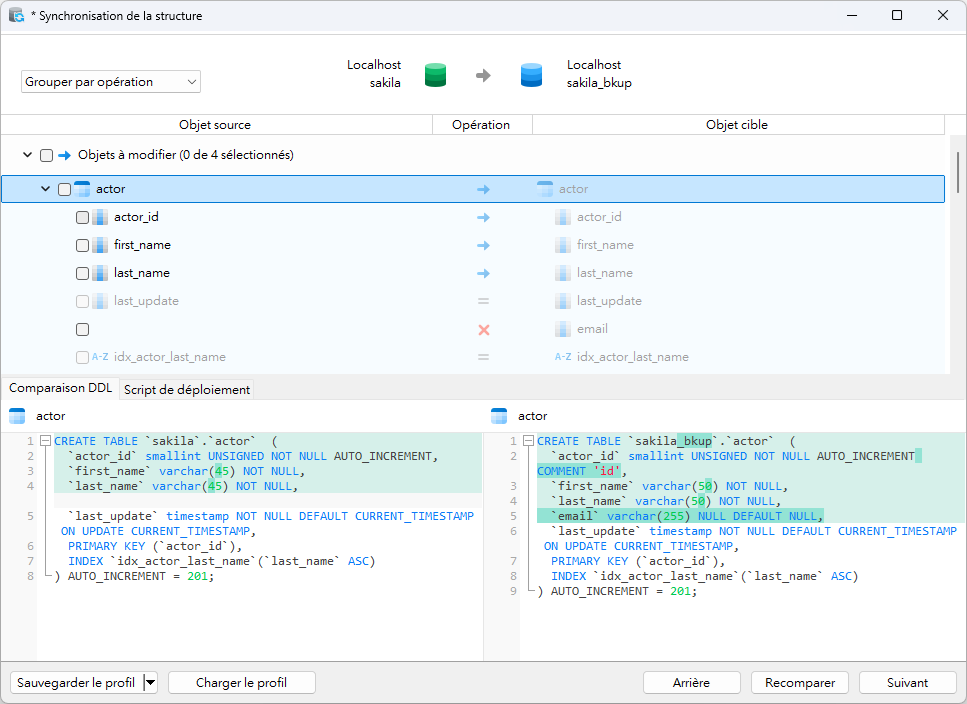The width and height of the screenshot is (967, 704).
Task: Click the green sakila source database icon
Action: point(435,75)
